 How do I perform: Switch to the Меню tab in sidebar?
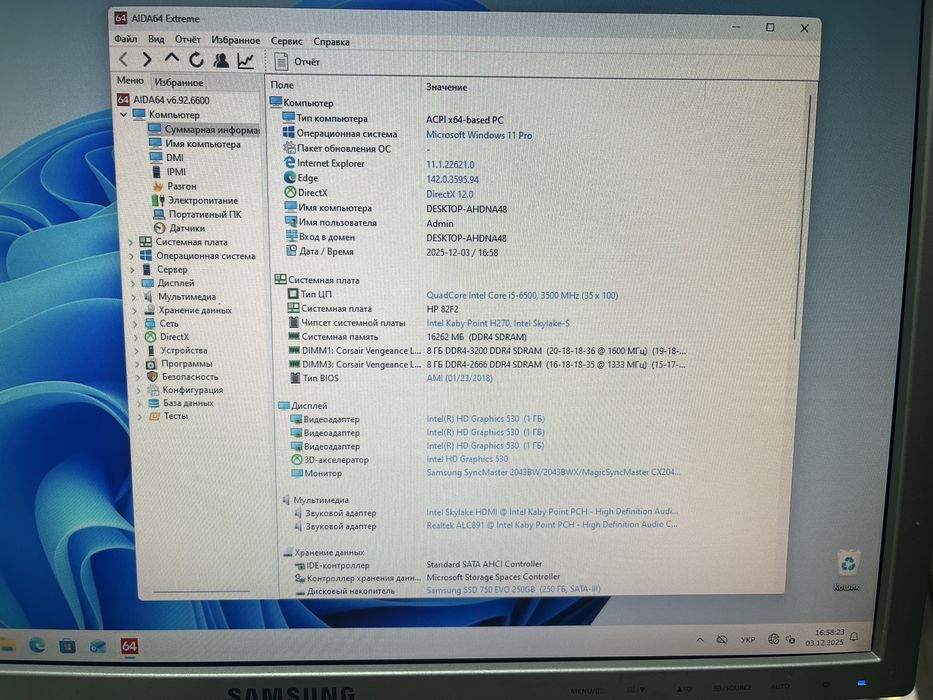(x=130, y=80)
